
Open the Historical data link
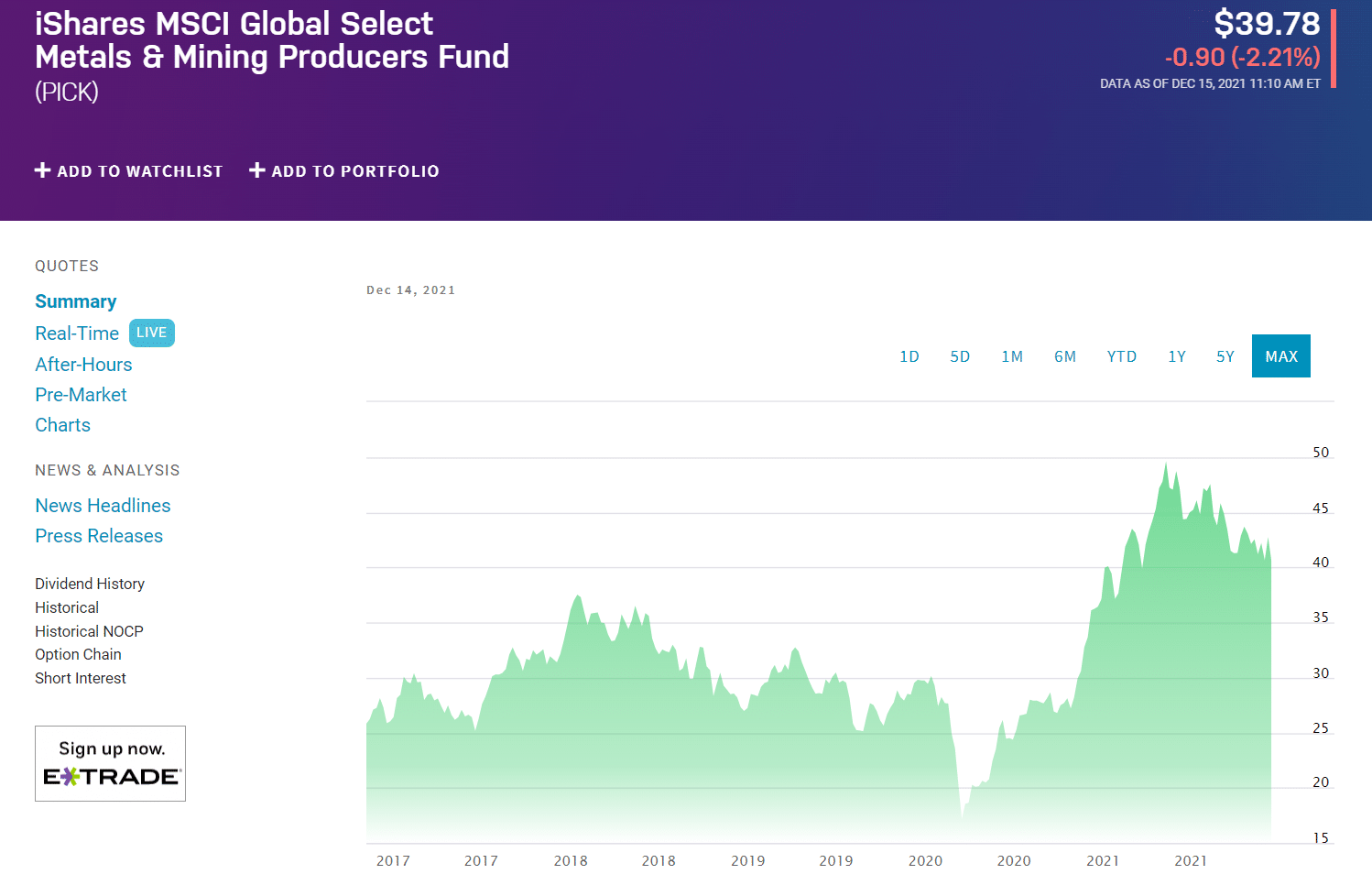pos(67,607)
